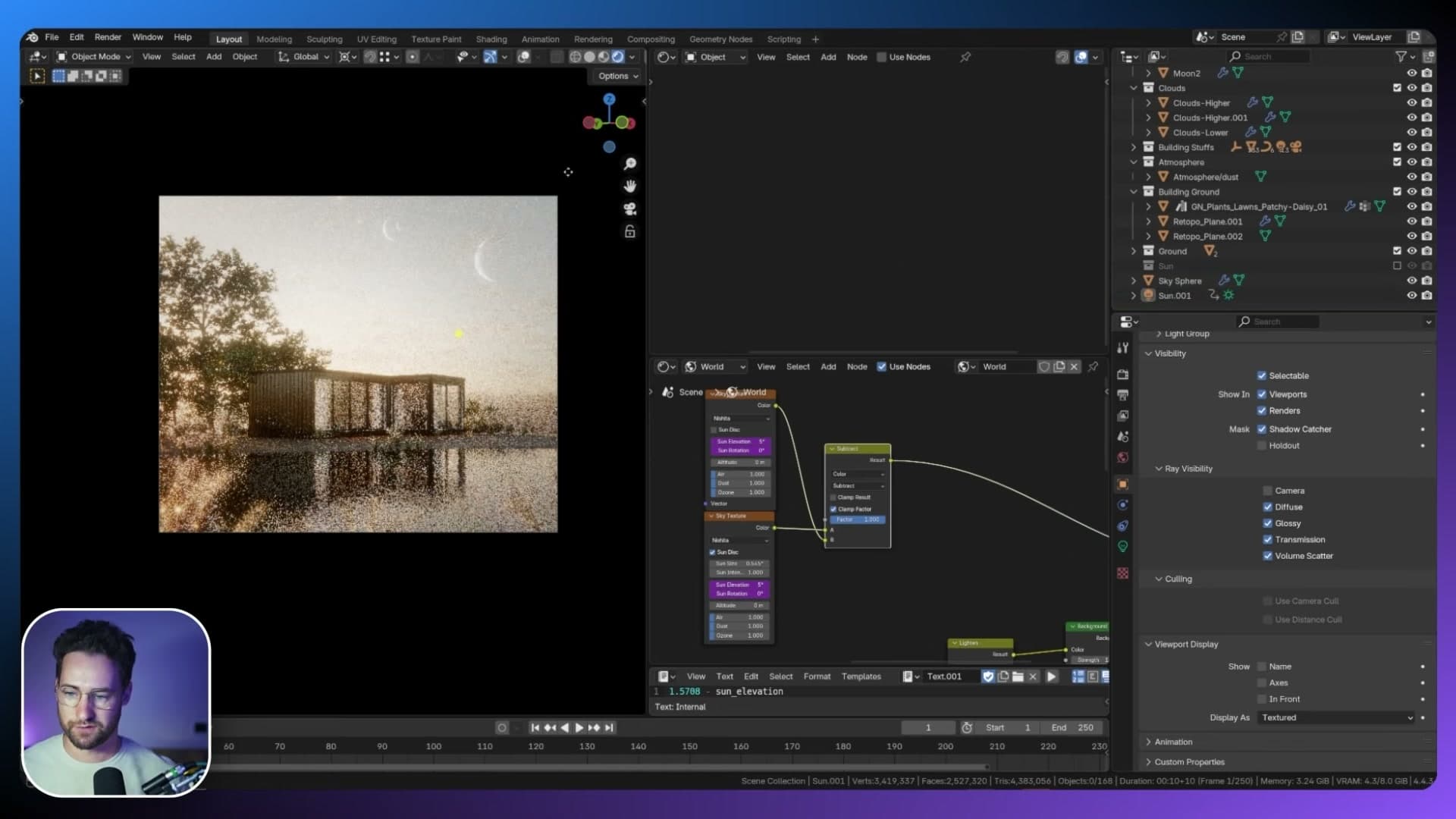Toggle viewport overlays icon in header
Image resolution: width=1456 pixels, height=819 pixels.
tap(523, 57)
